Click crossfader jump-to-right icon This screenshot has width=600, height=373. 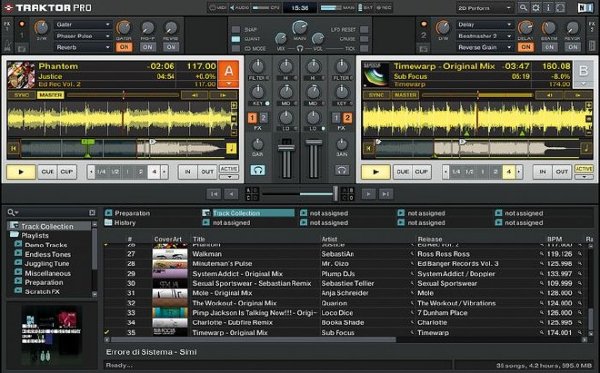point(386,194)
